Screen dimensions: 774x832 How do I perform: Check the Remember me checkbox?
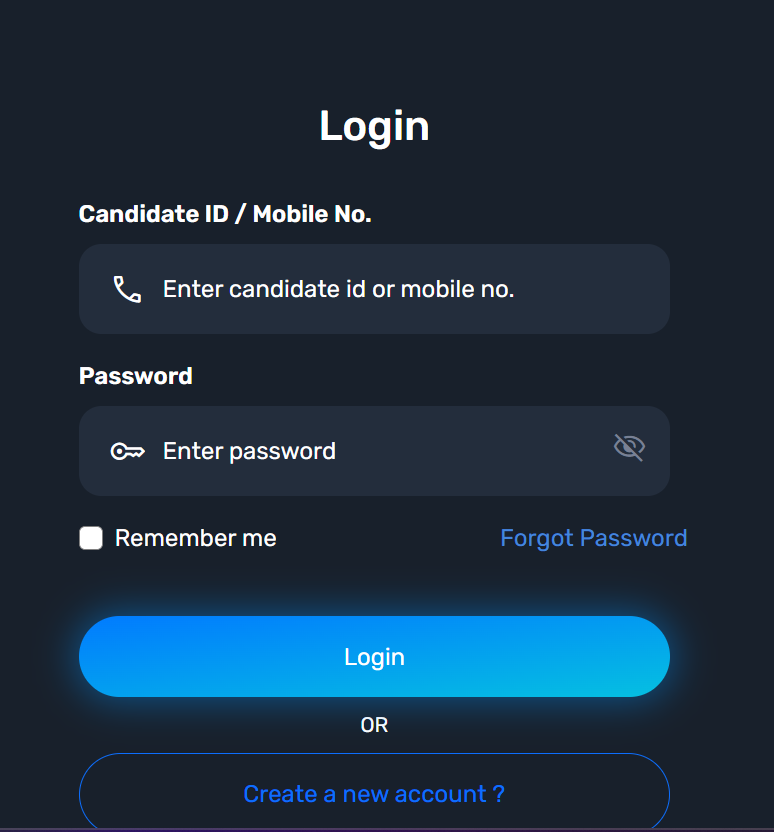point(91,538)
